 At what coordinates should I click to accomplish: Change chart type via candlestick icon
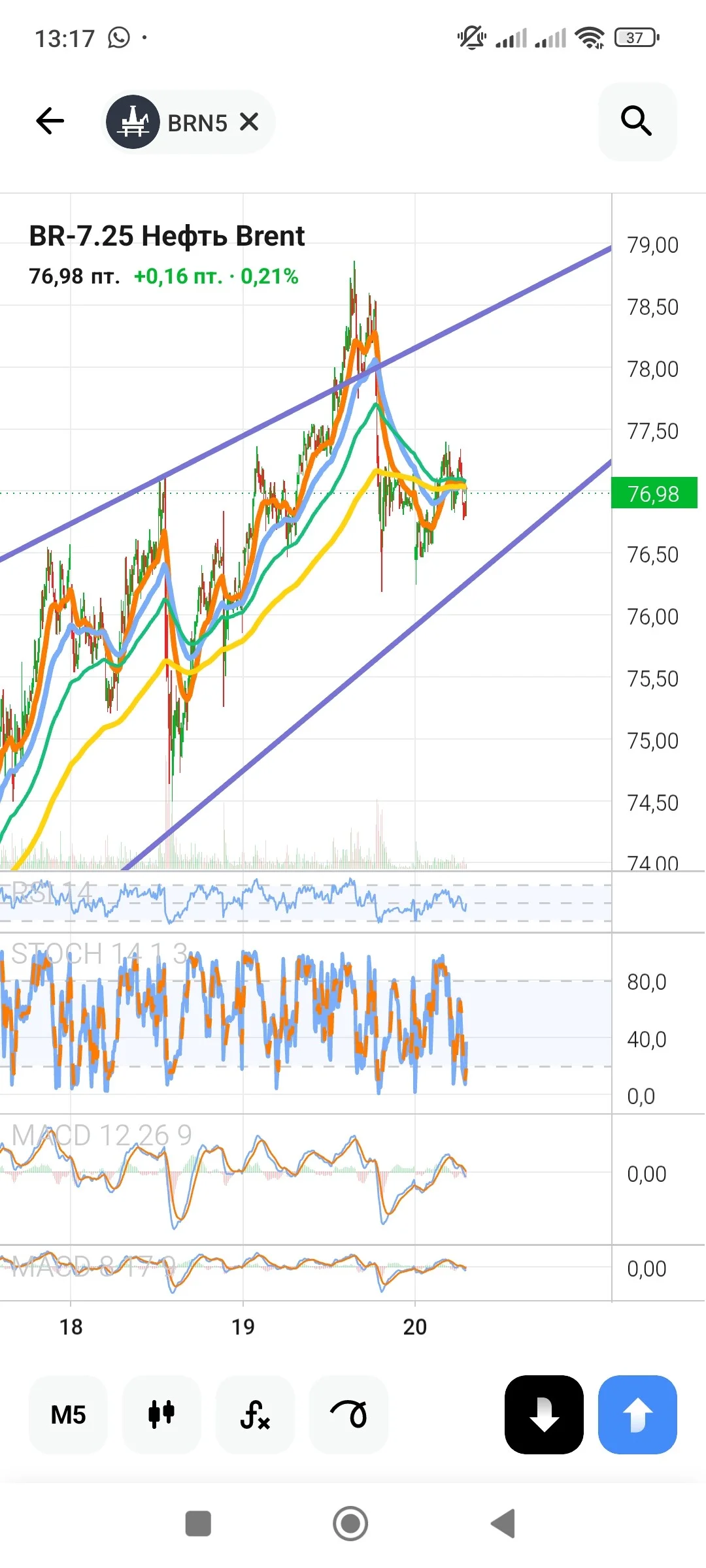161,1414
